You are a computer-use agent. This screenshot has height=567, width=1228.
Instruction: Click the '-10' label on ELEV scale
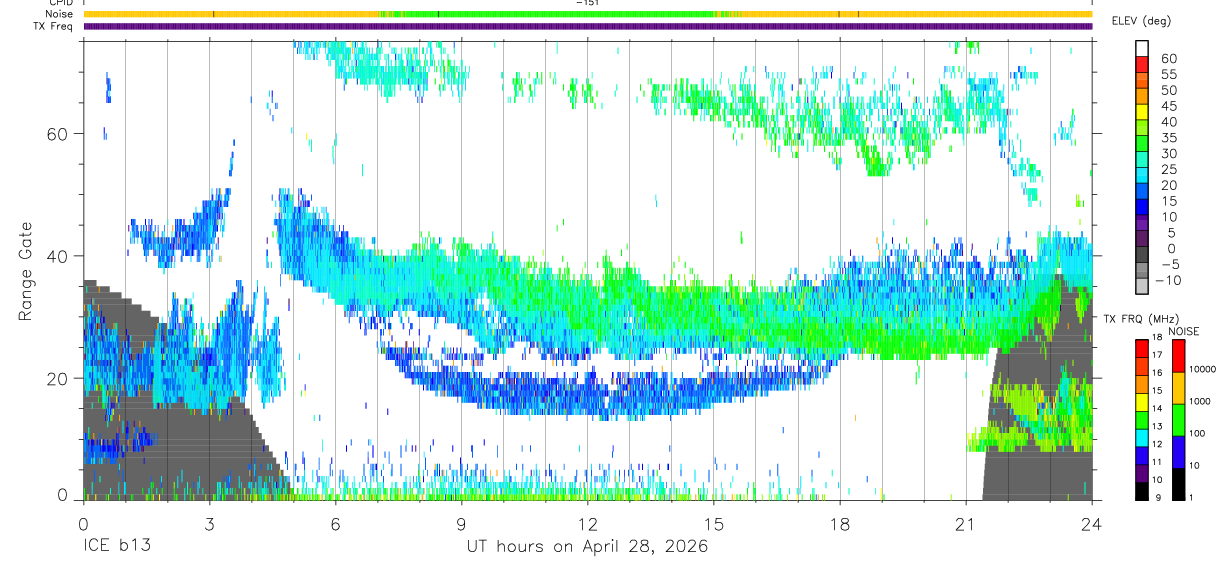coord(1166,280)
